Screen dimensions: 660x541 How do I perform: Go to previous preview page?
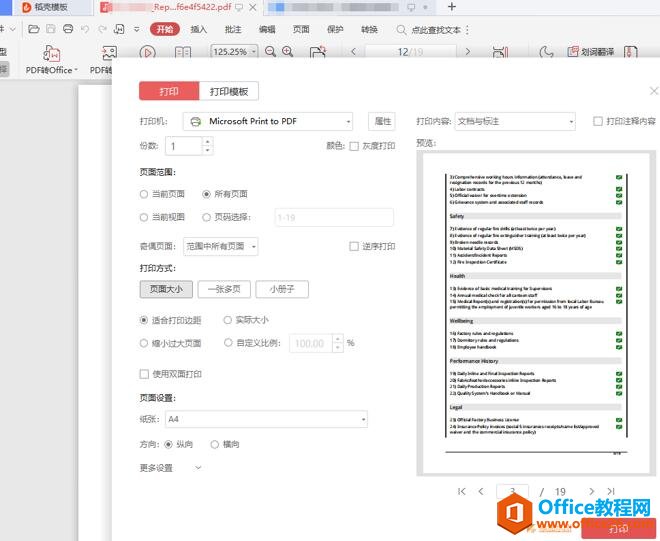click(481, 491)
